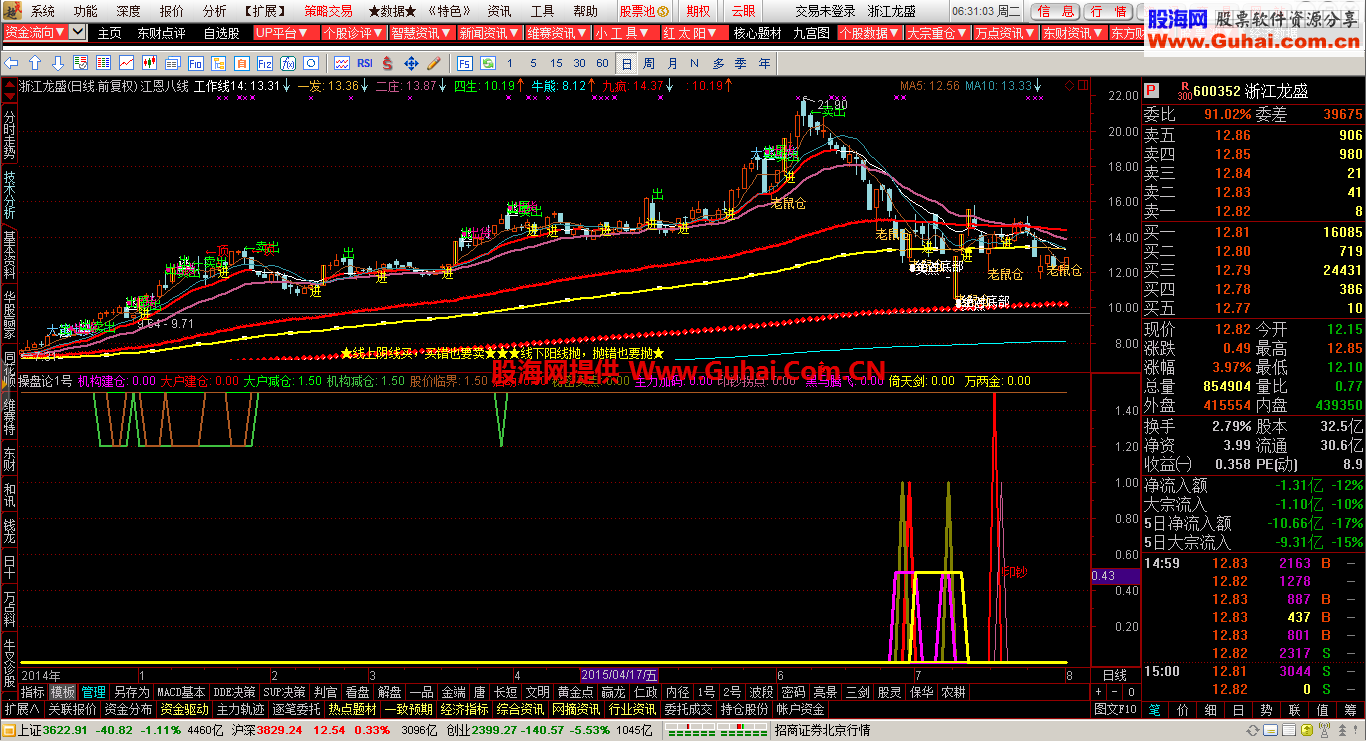This screenshot has height=741, width=1366.
Task: Click the F10 toolbar icon
Action: click(195, 63)
